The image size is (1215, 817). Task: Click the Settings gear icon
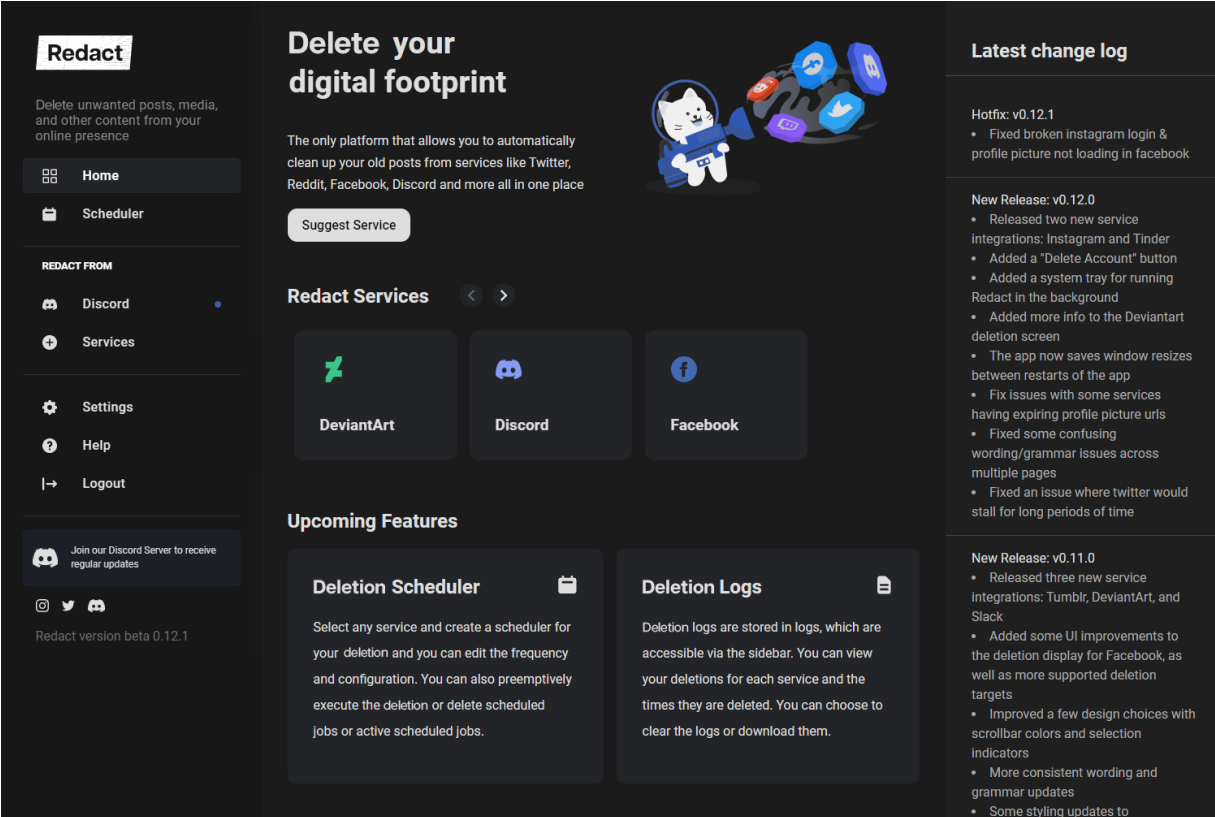tap(49, 407)
